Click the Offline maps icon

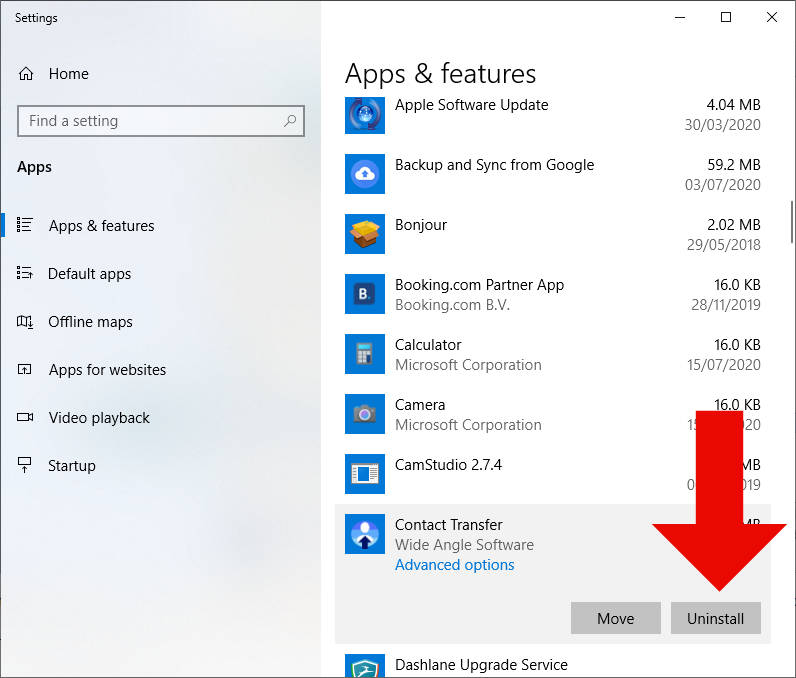coord(25,321)
